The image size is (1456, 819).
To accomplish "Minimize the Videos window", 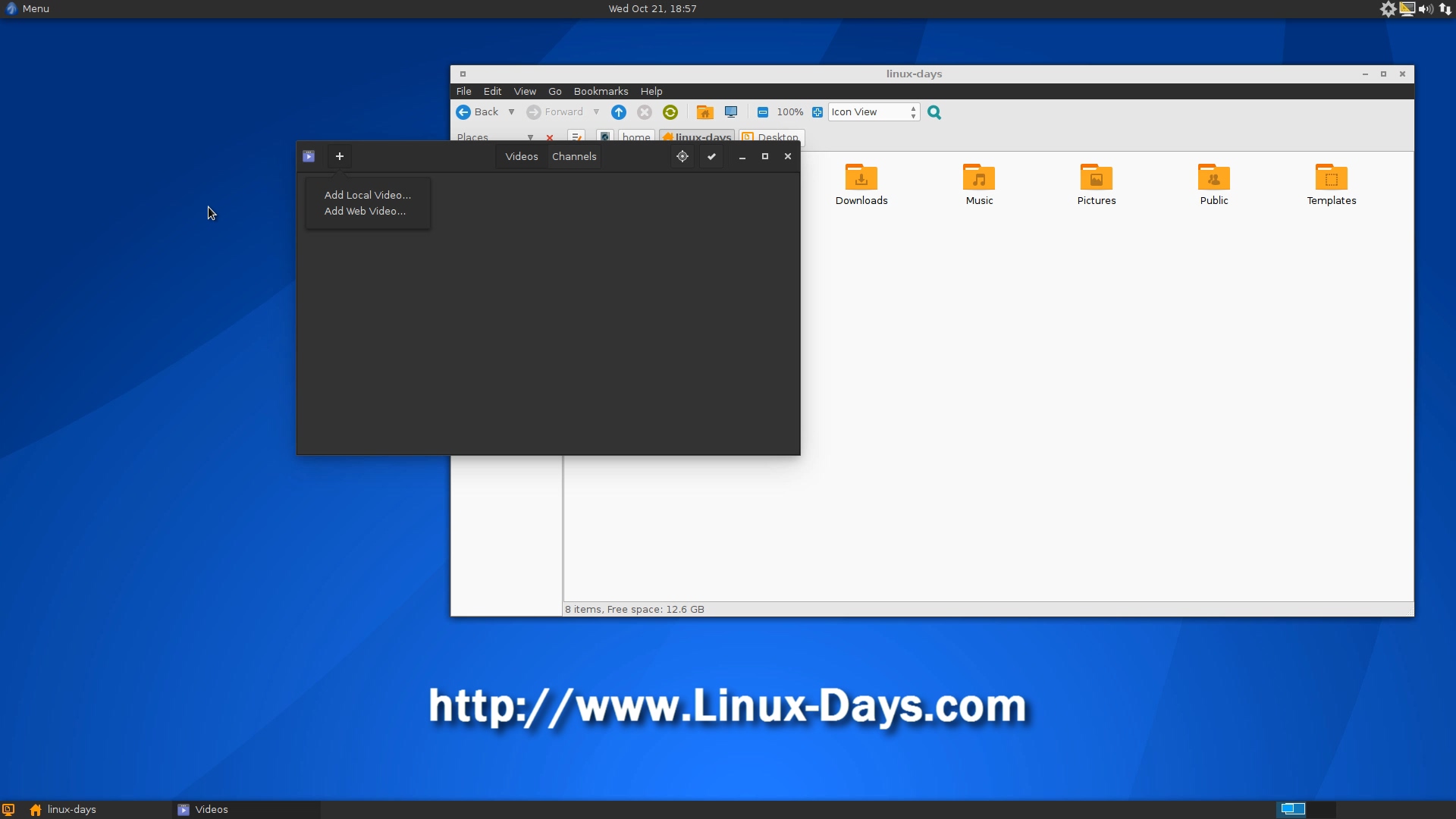I will (742, 156).
